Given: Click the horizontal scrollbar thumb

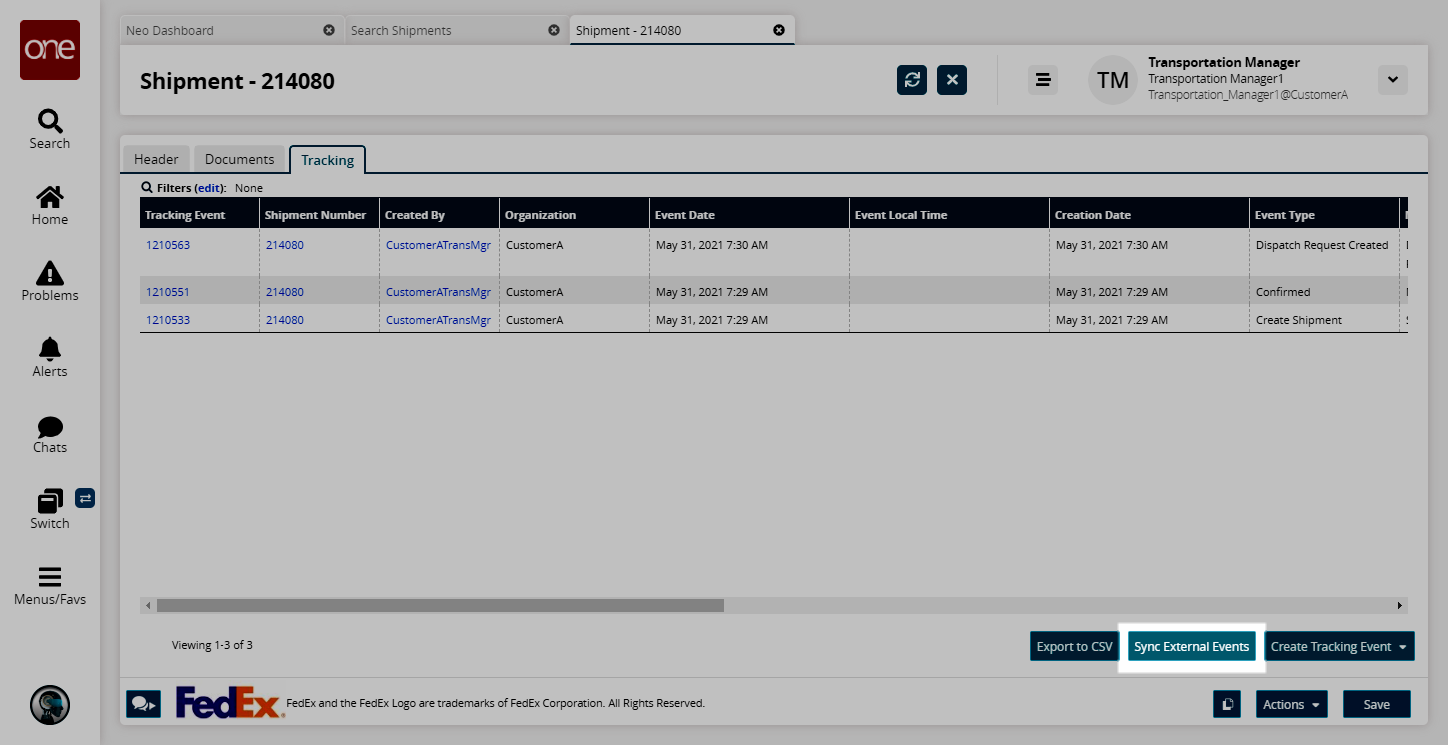Looking at the screenshot, I should [440, 605].
